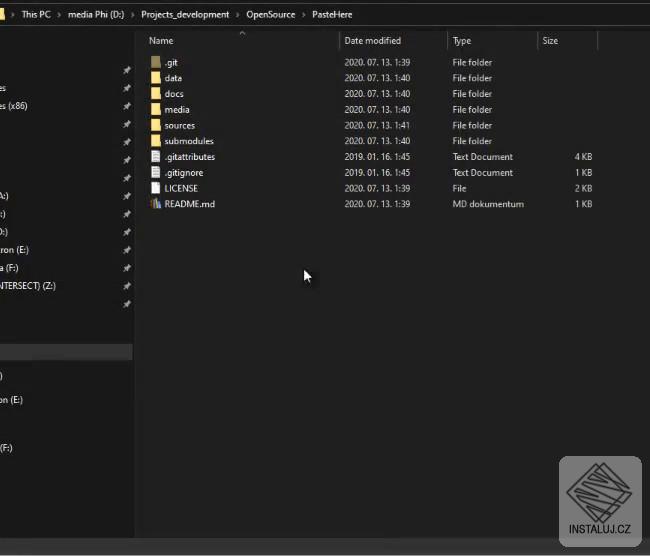
Task: Select the .gitignore file name
Action: pyautogui.click(x=184, y=173)
